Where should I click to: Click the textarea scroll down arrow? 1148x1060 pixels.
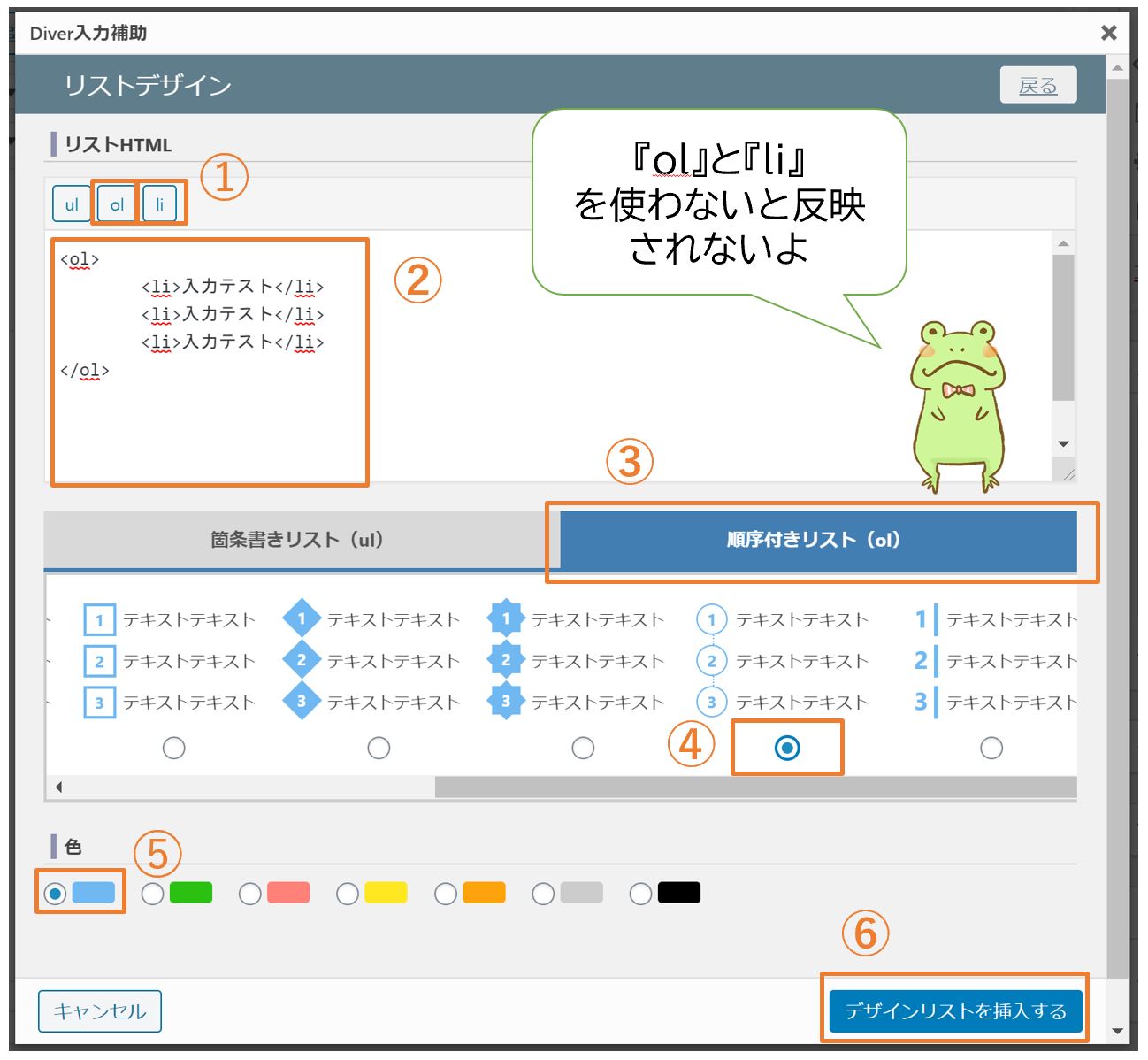(1063, 444)
